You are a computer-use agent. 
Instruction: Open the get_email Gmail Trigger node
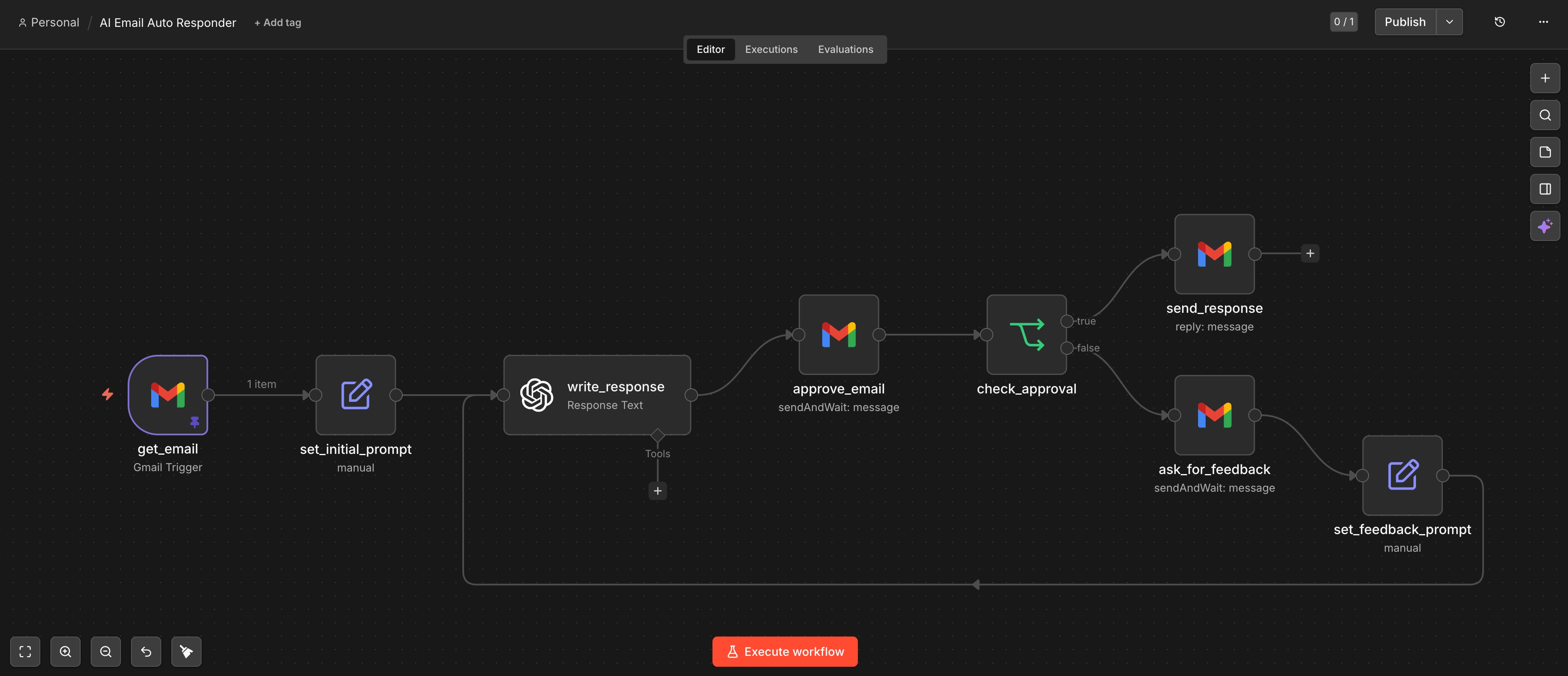pyautogui.click(x=168, y=395)
